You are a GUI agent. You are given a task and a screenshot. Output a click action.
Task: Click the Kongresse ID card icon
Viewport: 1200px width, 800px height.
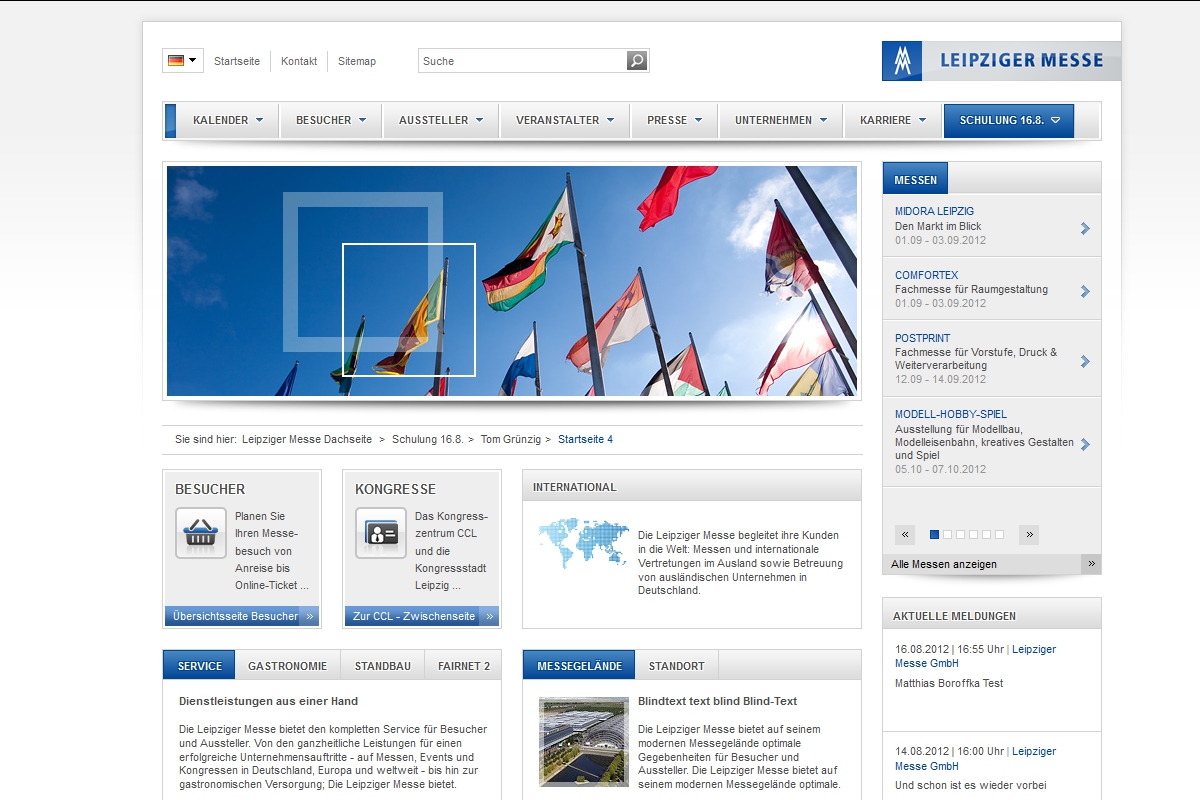click(381, 533)
